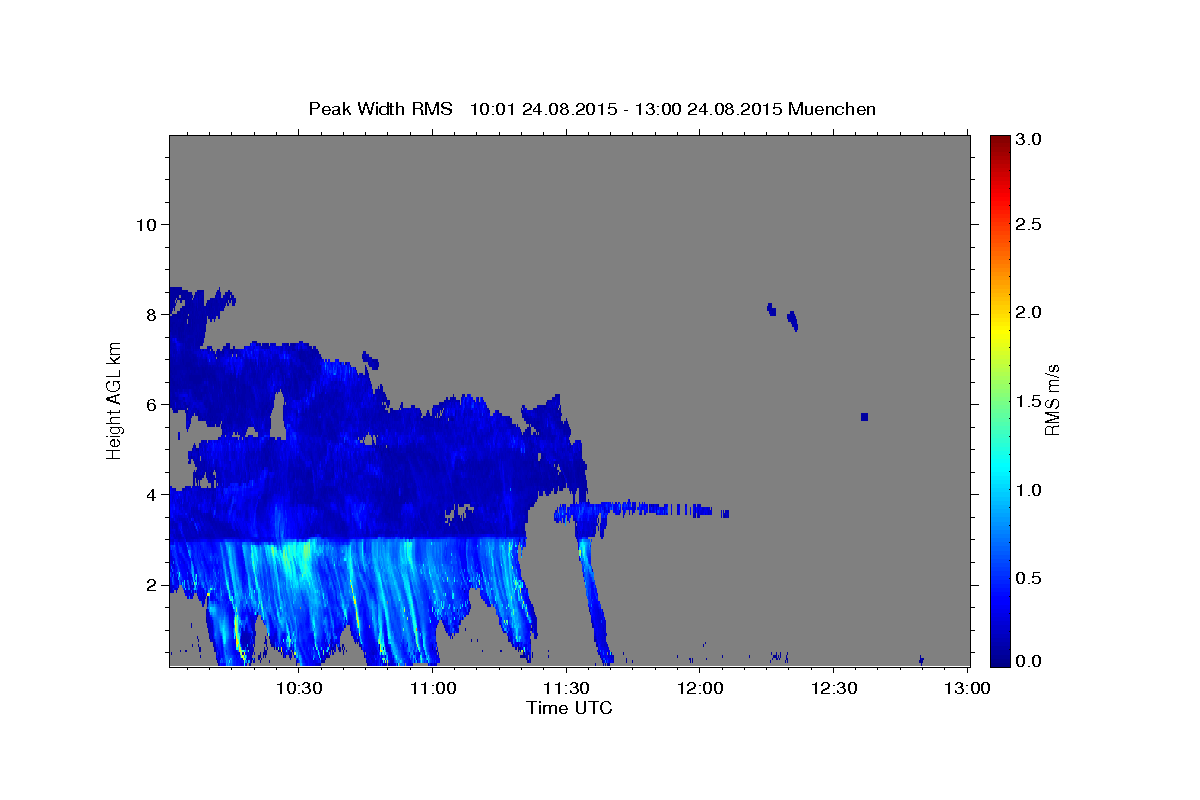This screenshot has height=800, width=1200.
Task: Click the isolated rain streak after 11:30
Action: (x=593, y=600)
